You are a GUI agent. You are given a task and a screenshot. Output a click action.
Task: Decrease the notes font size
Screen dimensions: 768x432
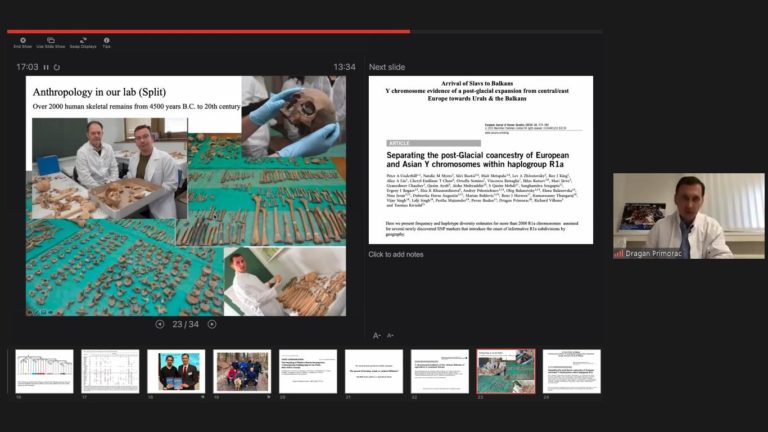click(x=390, y=336)
